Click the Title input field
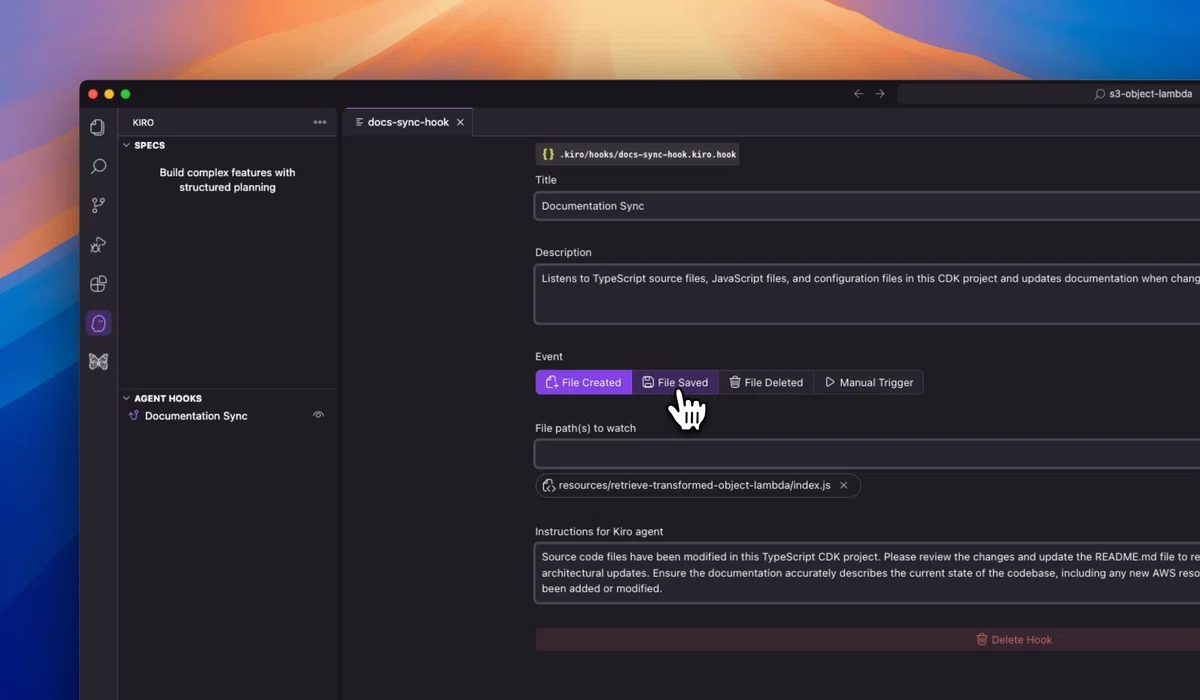 click(867, 206)
